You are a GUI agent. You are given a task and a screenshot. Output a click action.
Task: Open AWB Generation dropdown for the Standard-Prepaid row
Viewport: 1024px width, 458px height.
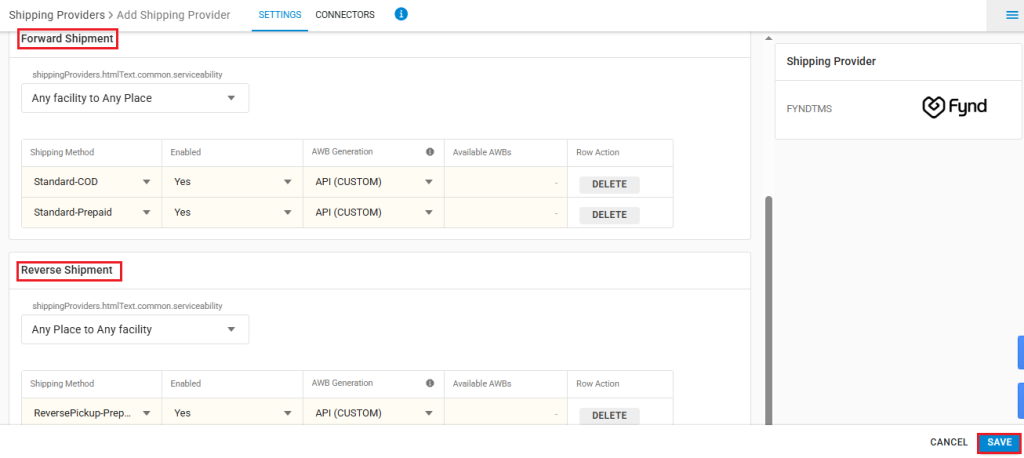(x=374, y=212)
